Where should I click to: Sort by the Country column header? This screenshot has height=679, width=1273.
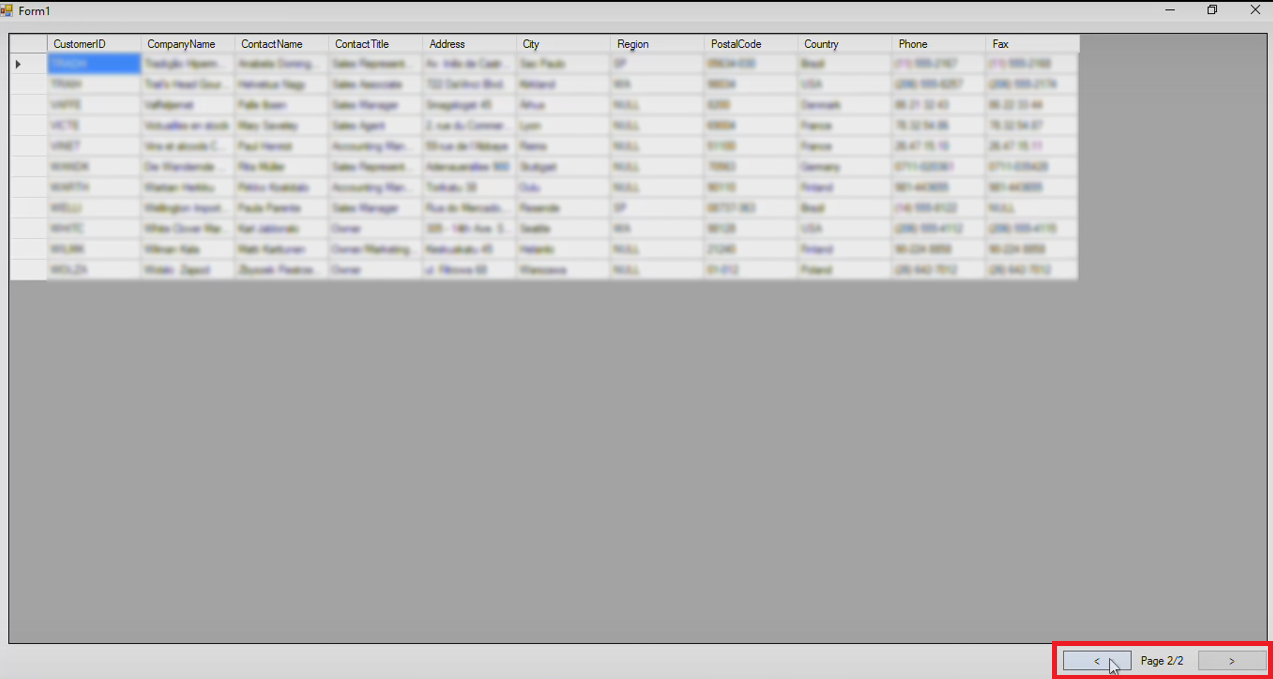coord(845,44)
